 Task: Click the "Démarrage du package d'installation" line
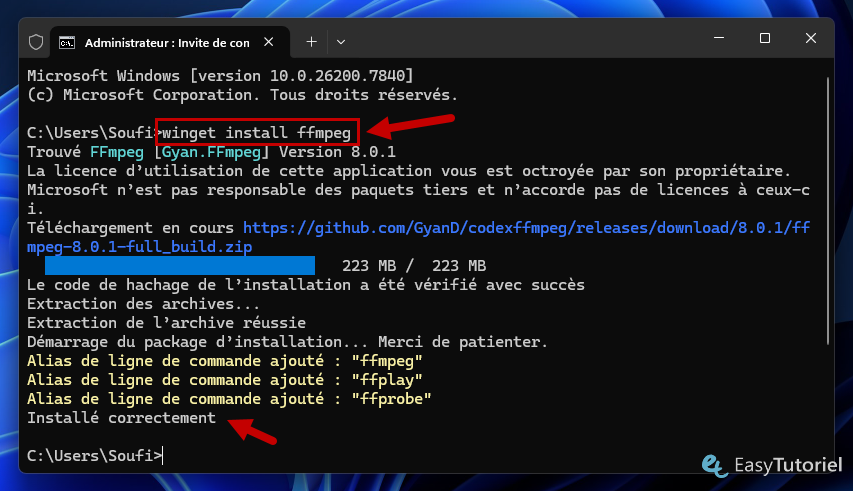pos(287,341)
